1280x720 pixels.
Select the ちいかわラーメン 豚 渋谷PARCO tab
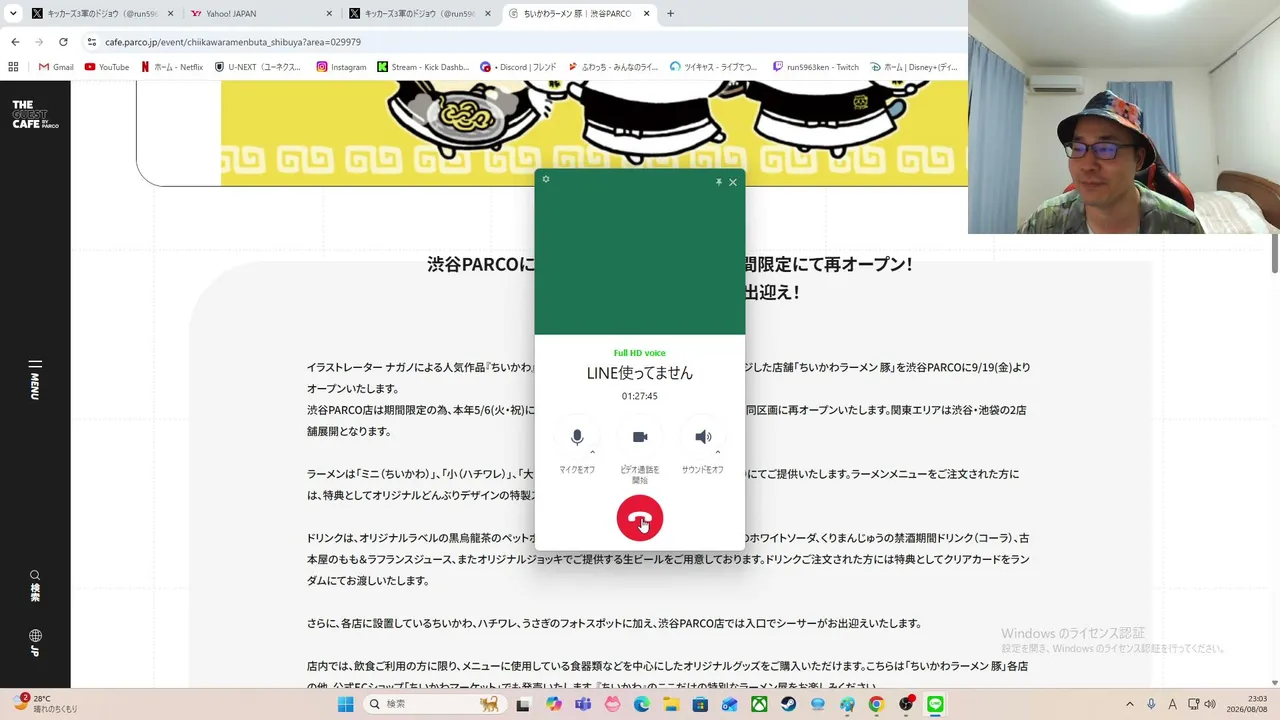point(579,14)
